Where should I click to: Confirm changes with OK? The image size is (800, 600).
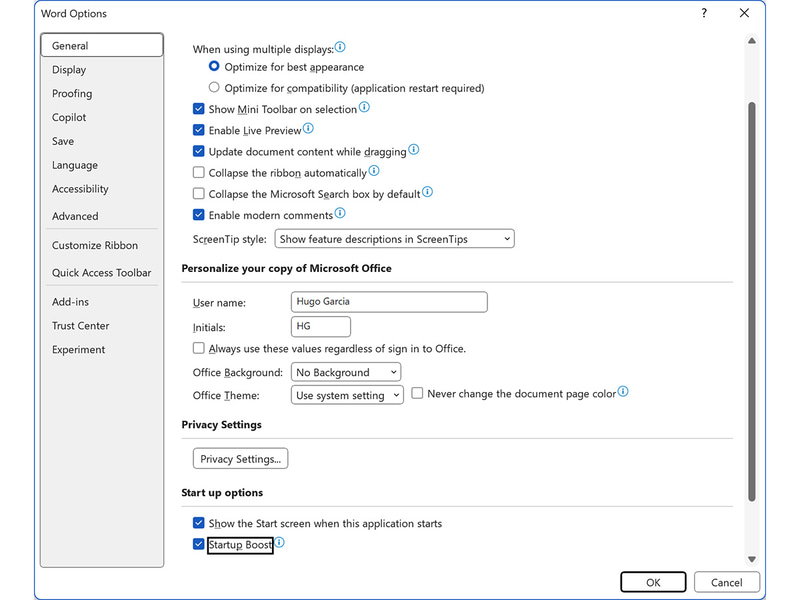pyautogui.click(x=653, y=582)
